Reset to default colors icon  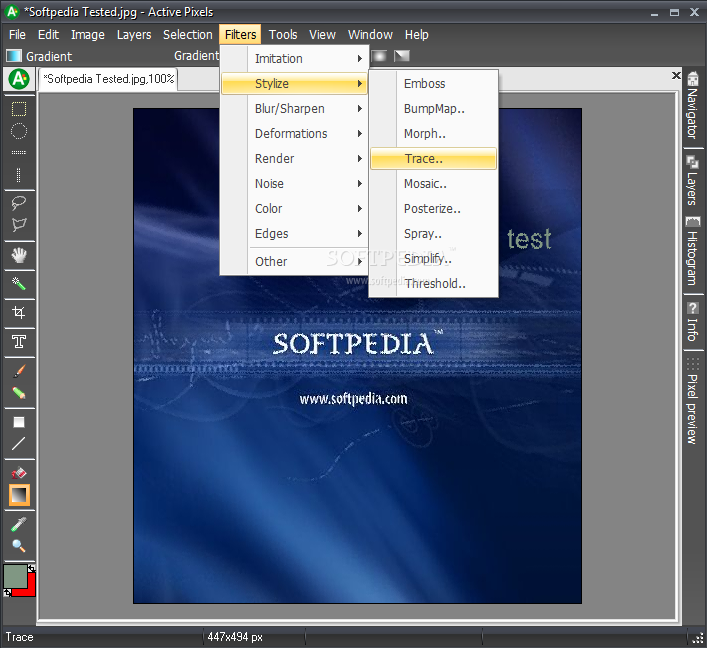7,593
